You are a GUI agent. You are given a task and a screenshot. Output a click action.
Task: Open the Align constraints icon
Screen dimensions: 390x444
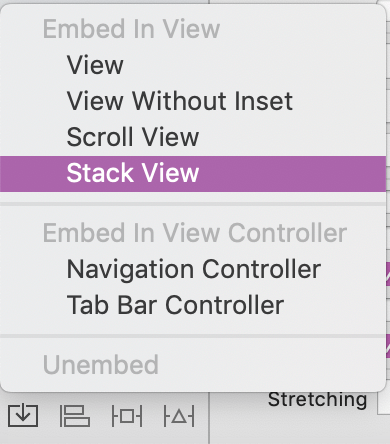[75, 416]
